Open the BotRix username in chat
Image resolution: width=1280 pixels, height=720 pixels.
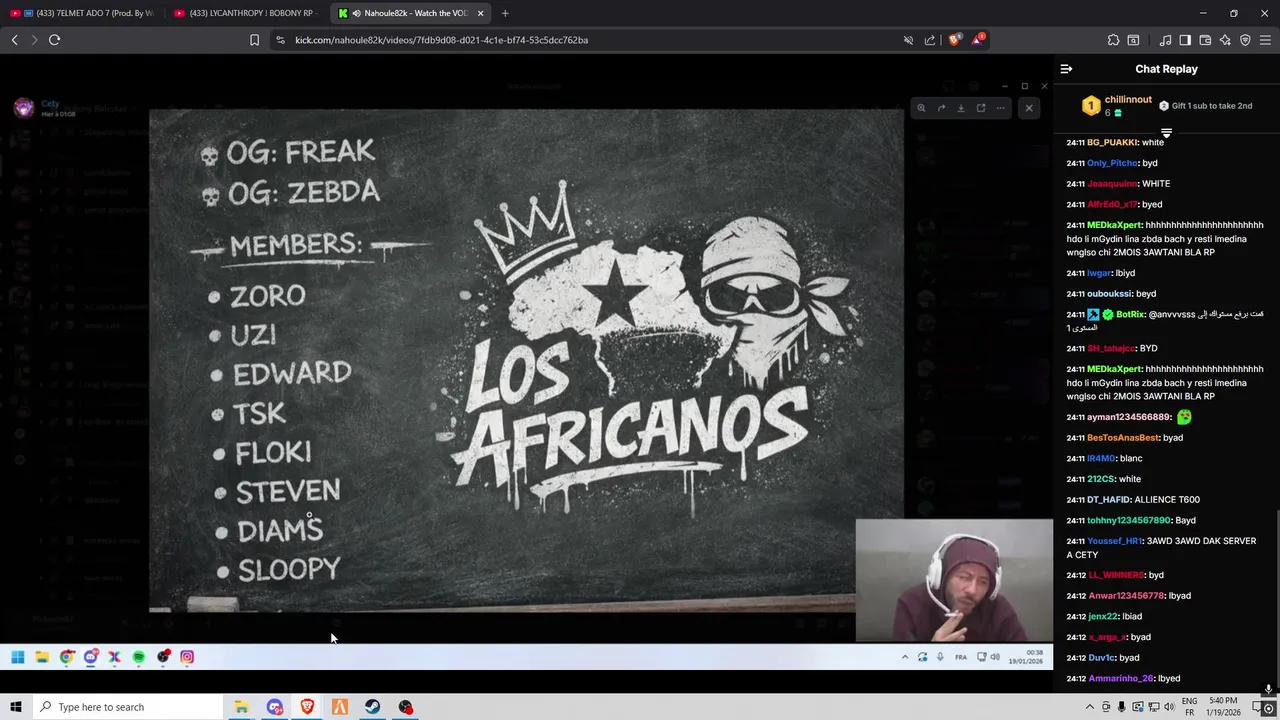[x=1130, y=314]
